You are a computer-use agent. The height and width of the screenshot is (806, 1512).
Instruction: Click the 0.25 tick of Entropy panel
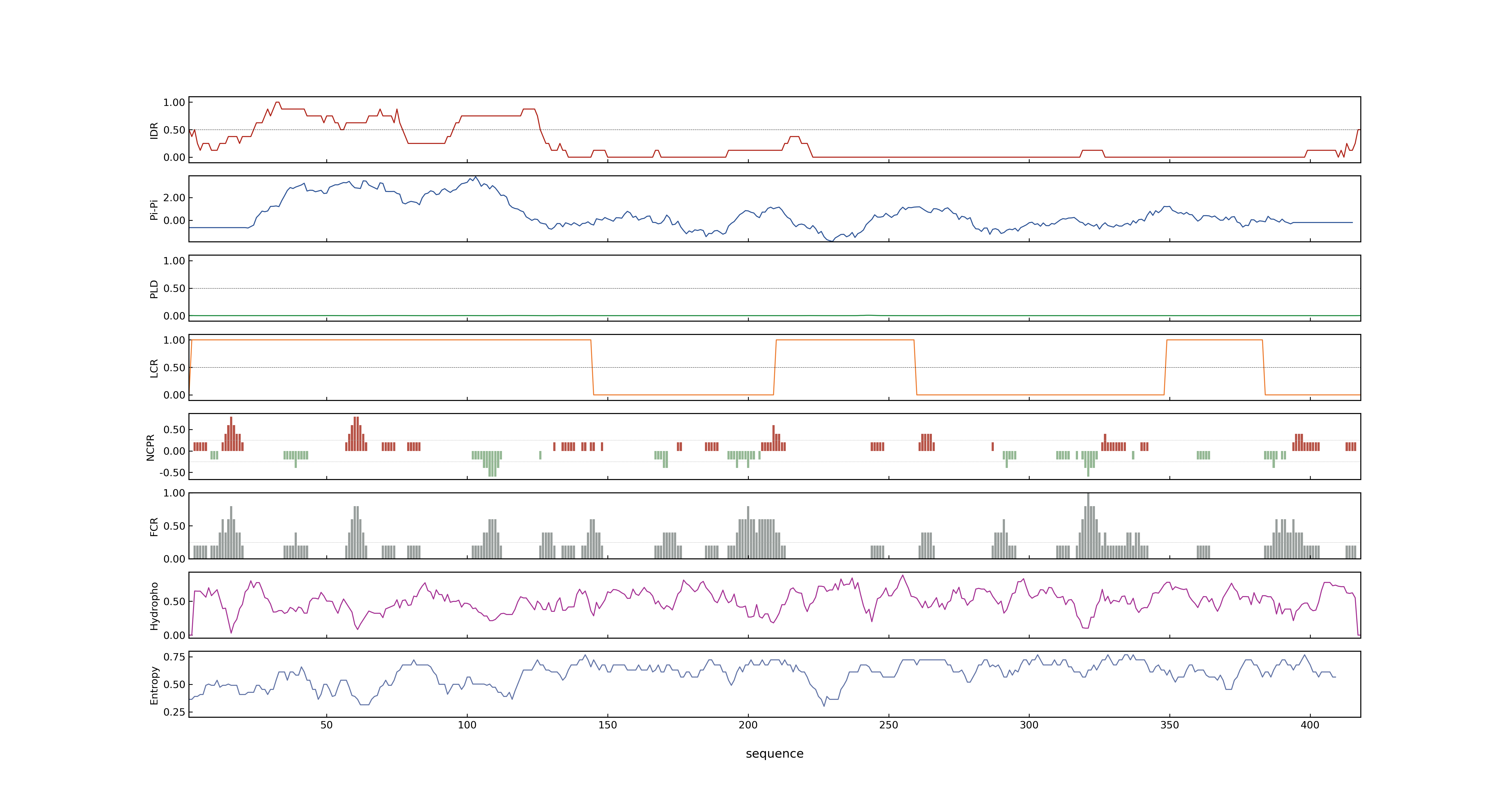pyautogui.click(x=174, y=712)
